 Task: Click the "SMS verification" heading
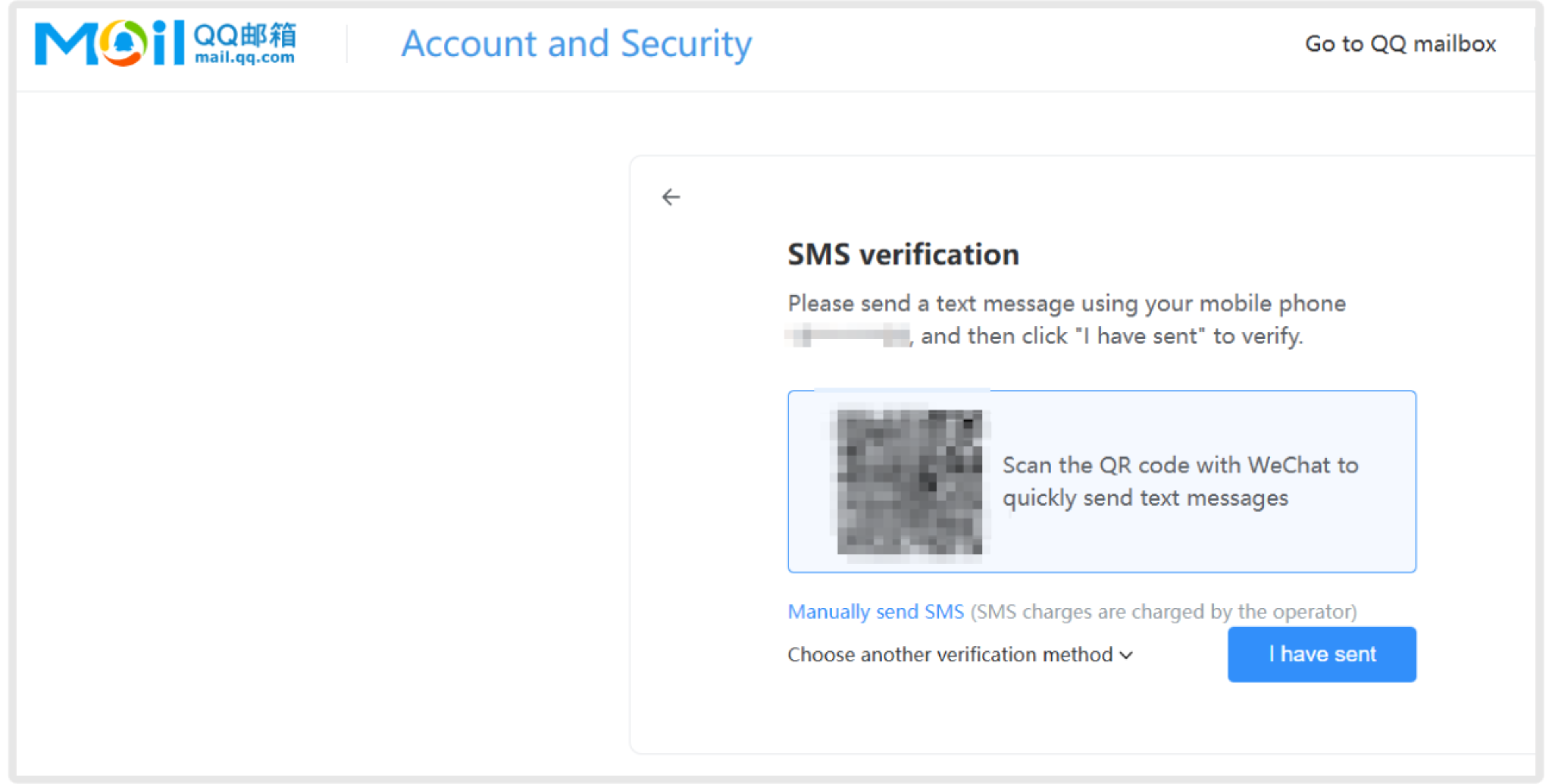pos(903,254)
